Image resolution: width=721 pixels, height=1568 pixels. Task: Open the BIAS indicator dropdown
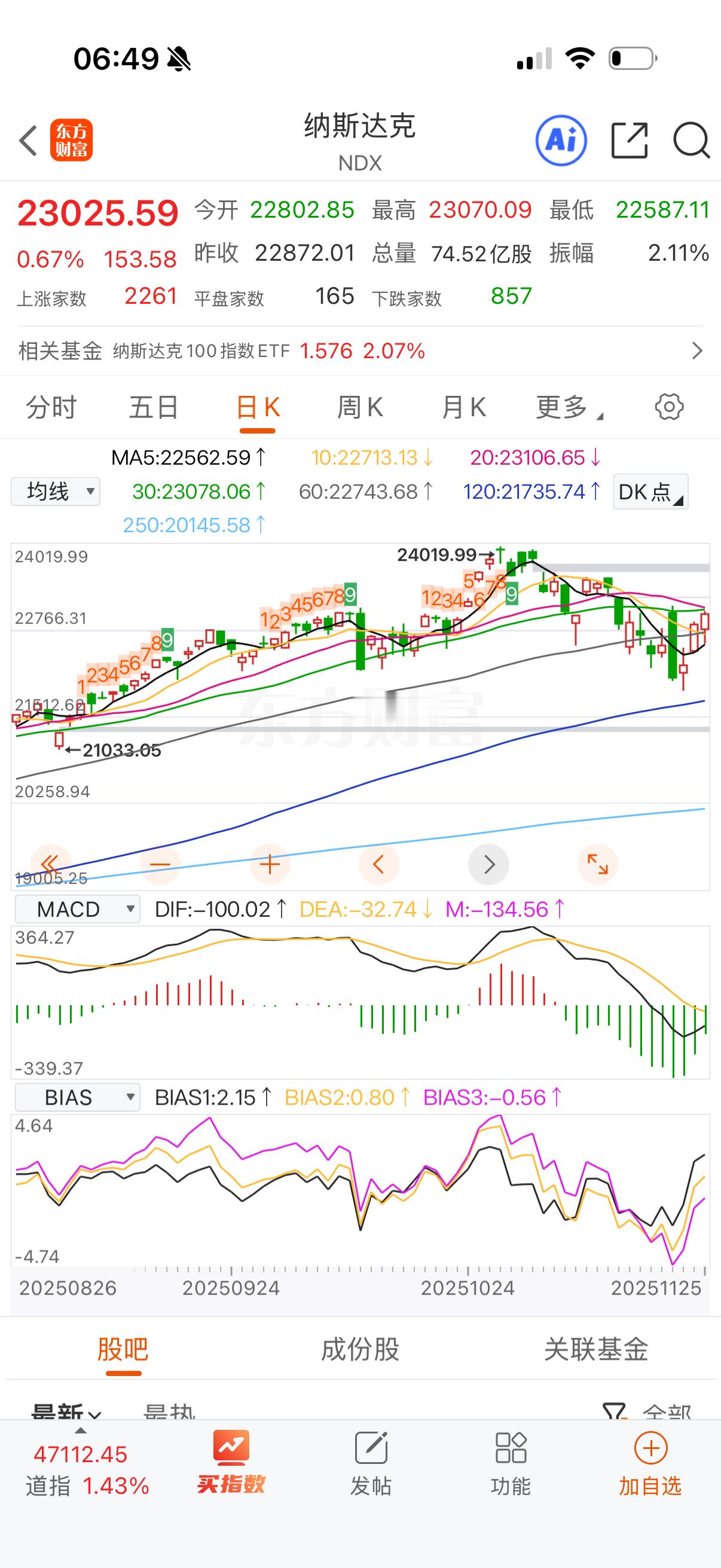pyautogui.click(x=77, y=1097)
